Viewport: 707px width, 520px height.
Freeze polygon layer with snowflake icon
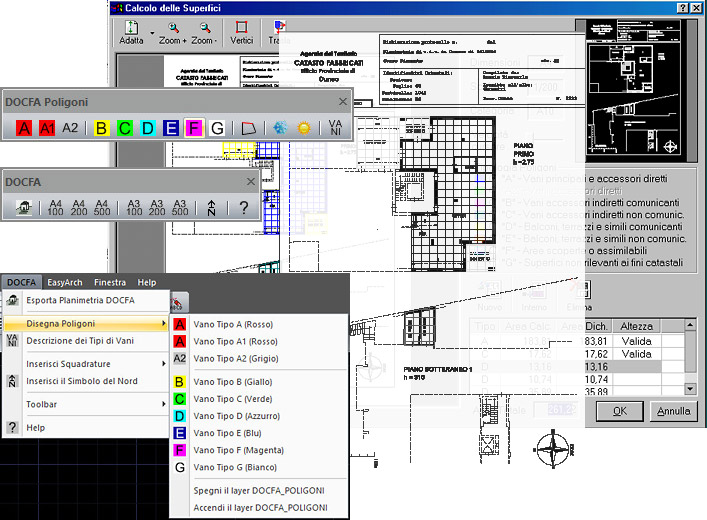pyautogui.click(x=280, y=128)
